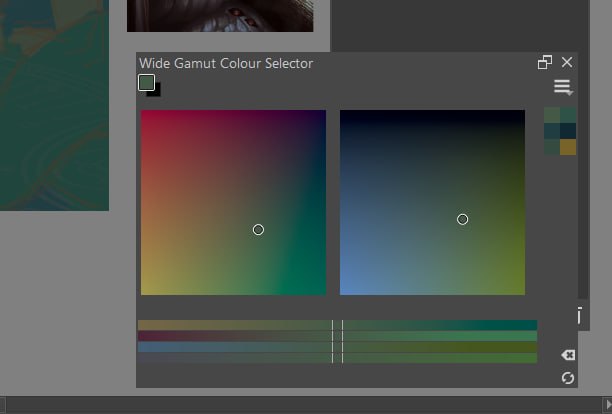
Task: Select the foreground colour swatch
Action: coord(146,83)
